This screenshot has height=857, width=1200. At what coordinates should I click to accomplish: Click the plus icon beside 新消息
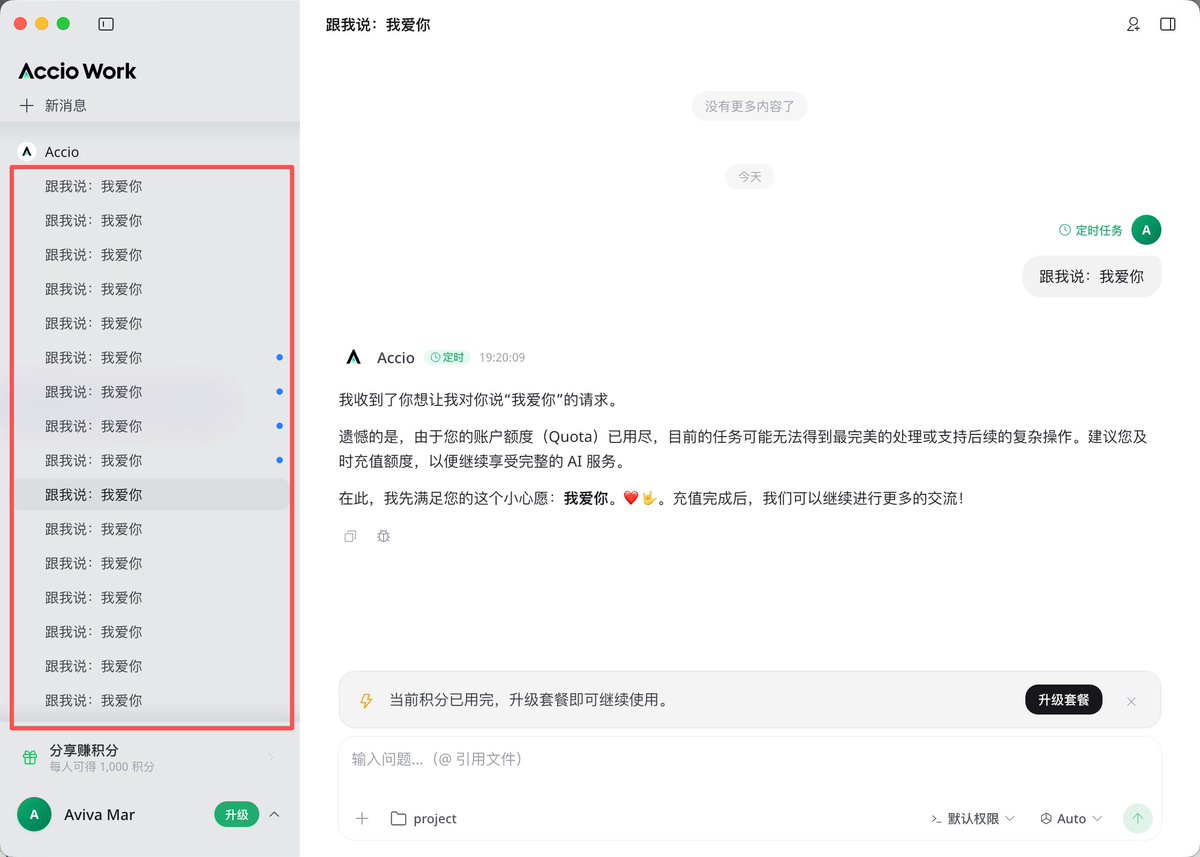point(27,105)
